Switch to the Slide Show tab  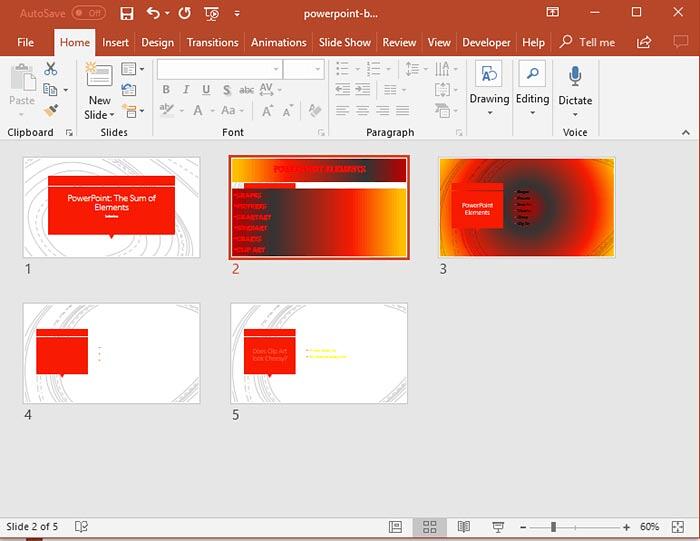point(344,42)
